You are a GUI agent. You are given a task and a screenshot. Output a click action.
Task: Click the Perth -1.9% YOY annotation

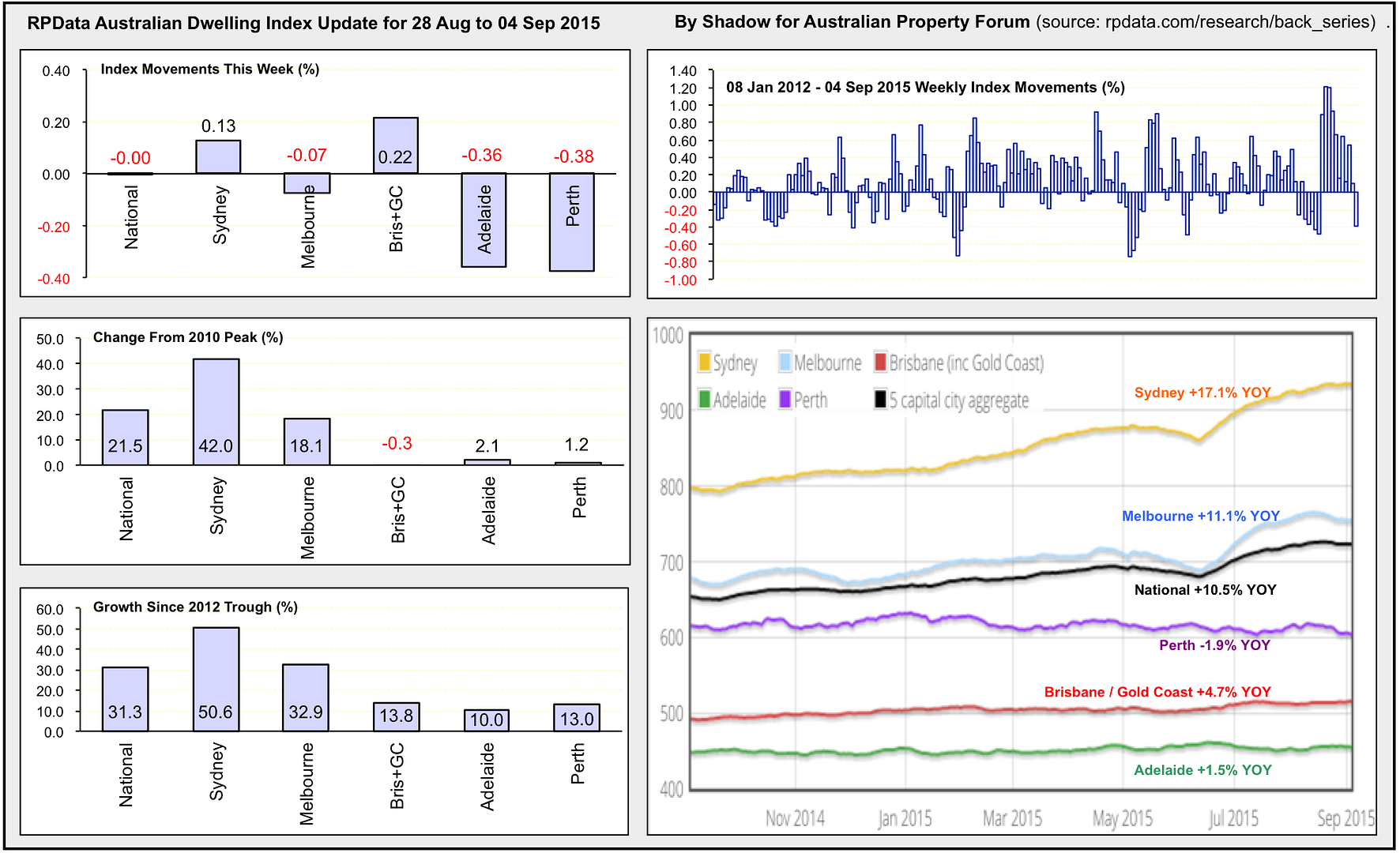(x=1214, y=645)
